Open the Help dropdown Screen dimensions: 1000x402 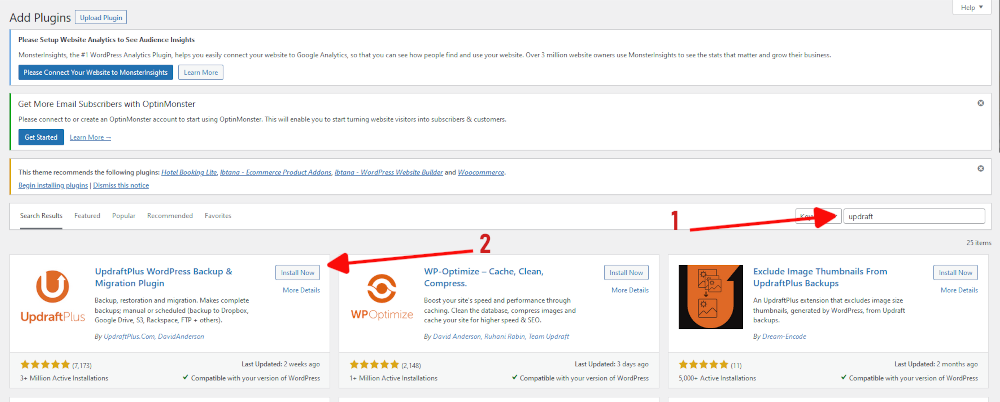coord(972,7)
